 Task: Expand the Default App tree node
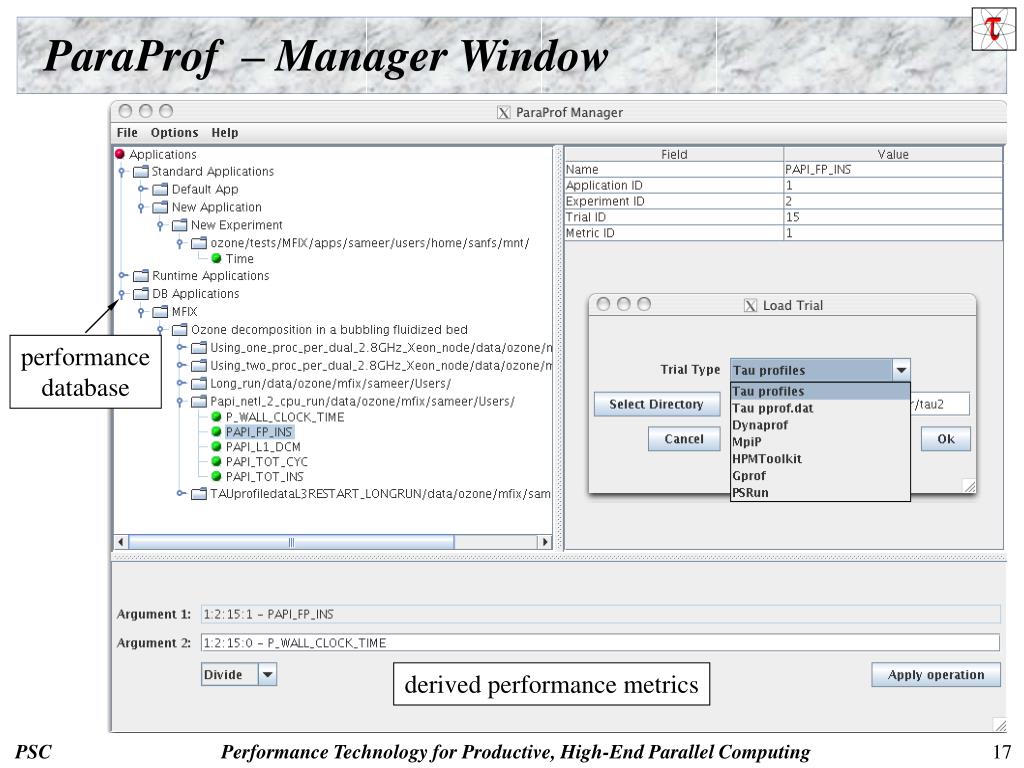[x=141, y=189]
